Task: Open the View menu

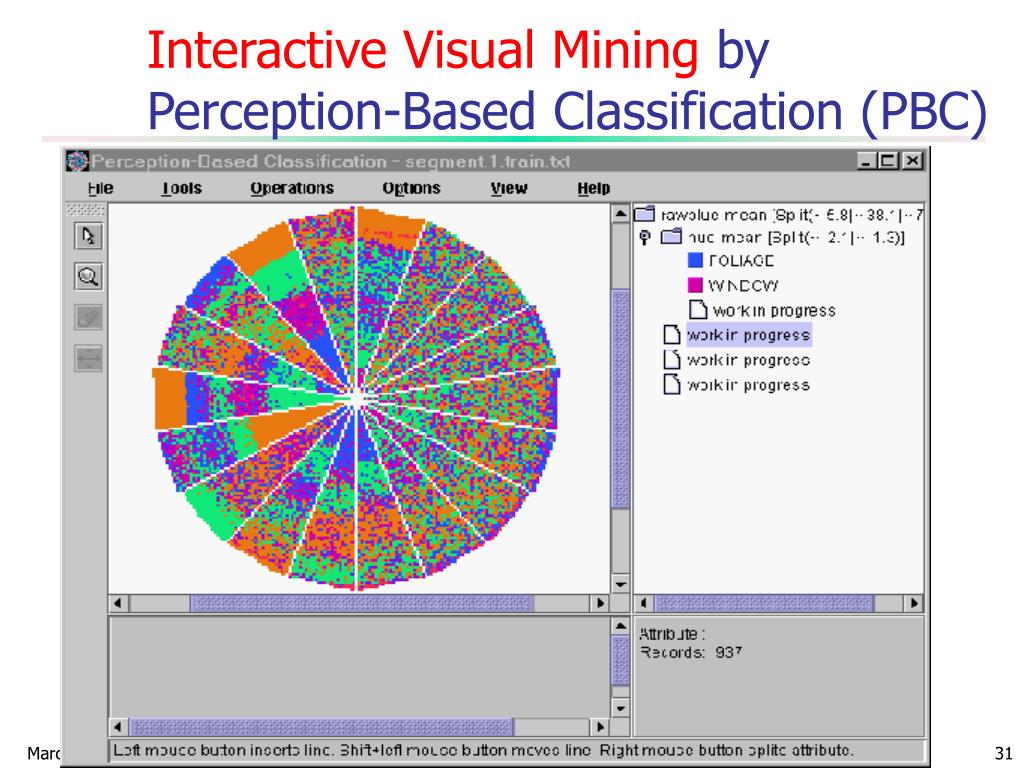Action: tap(509, 189)
